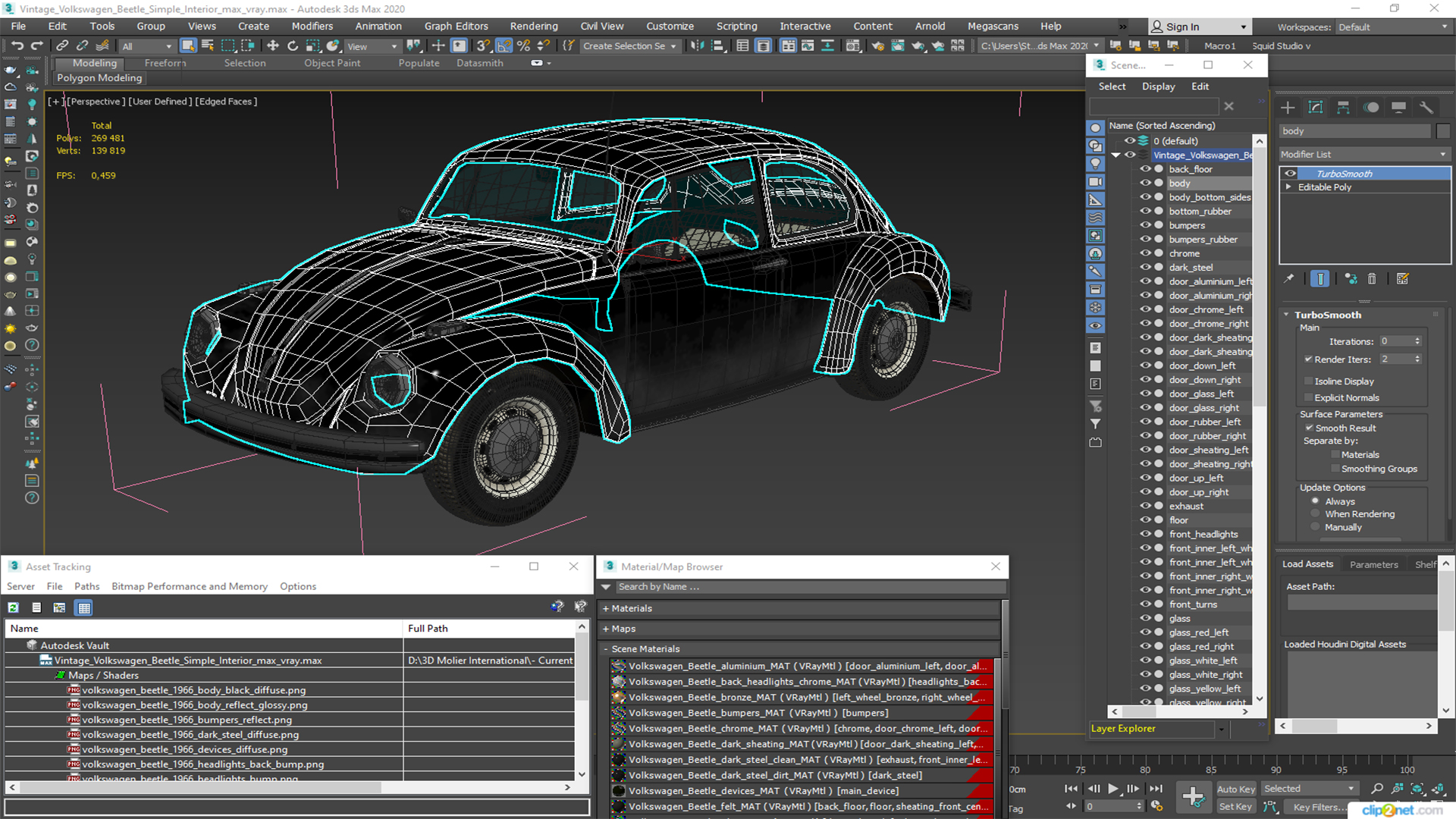The width and height of the screenshot is (1456, 819).
Task: Open selection filter All dropdown
Action: pos(147,46)
